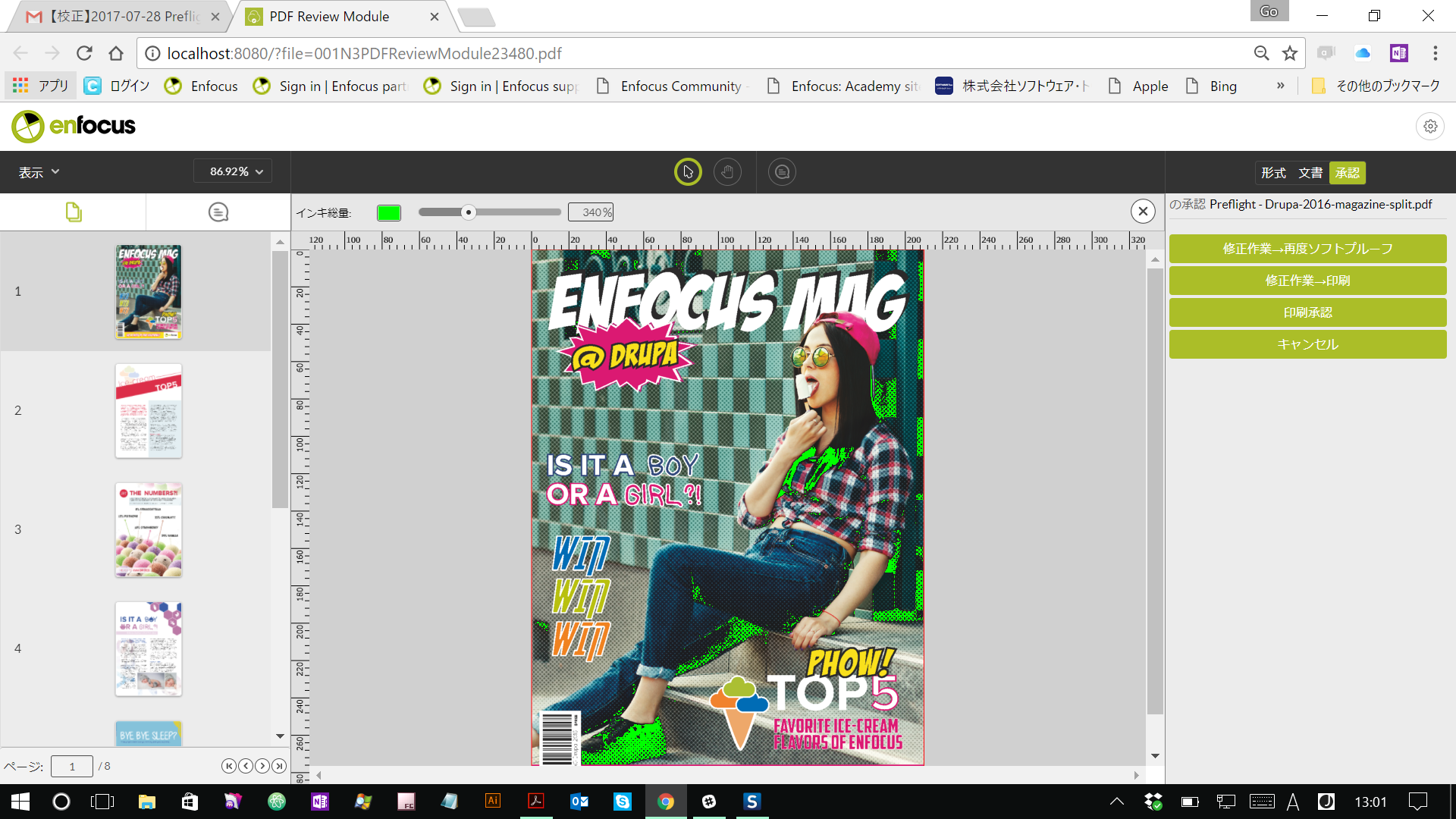Image resolution: width=1456 pixels, height=819 pixels.
Task: Click the 印刷承認 approval button
Action: pos(1307,312)
